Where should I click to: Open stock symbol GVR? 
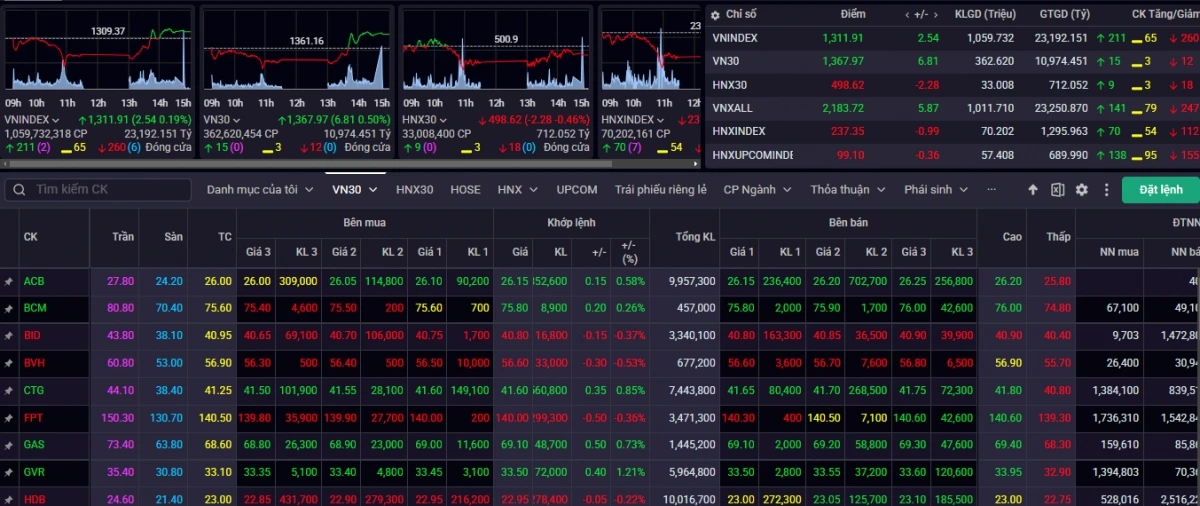pos(34,471)
